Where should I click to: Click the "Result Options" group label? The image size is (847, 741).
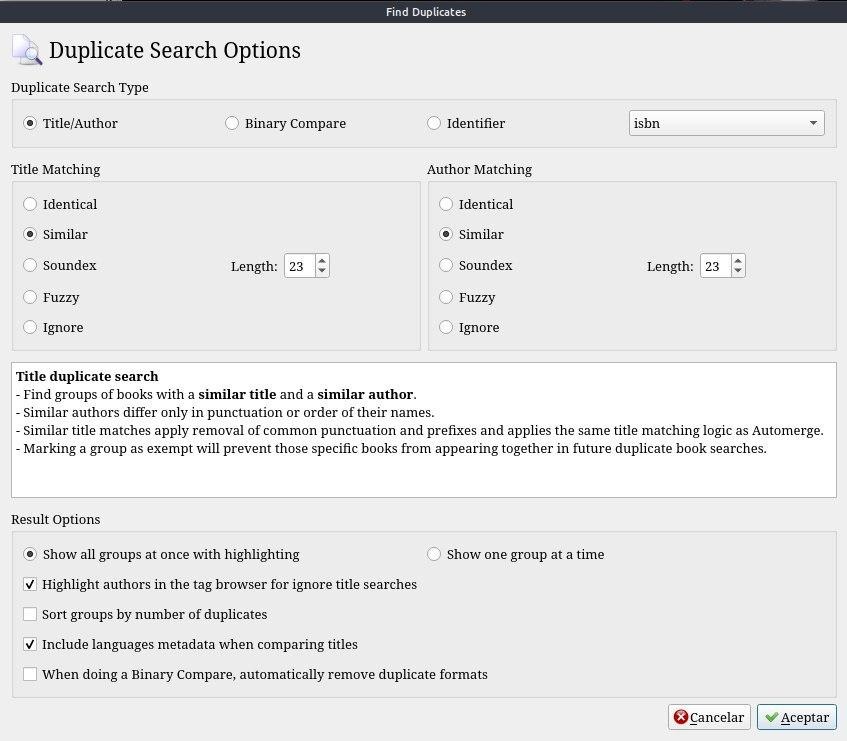(x=56, y=520)
